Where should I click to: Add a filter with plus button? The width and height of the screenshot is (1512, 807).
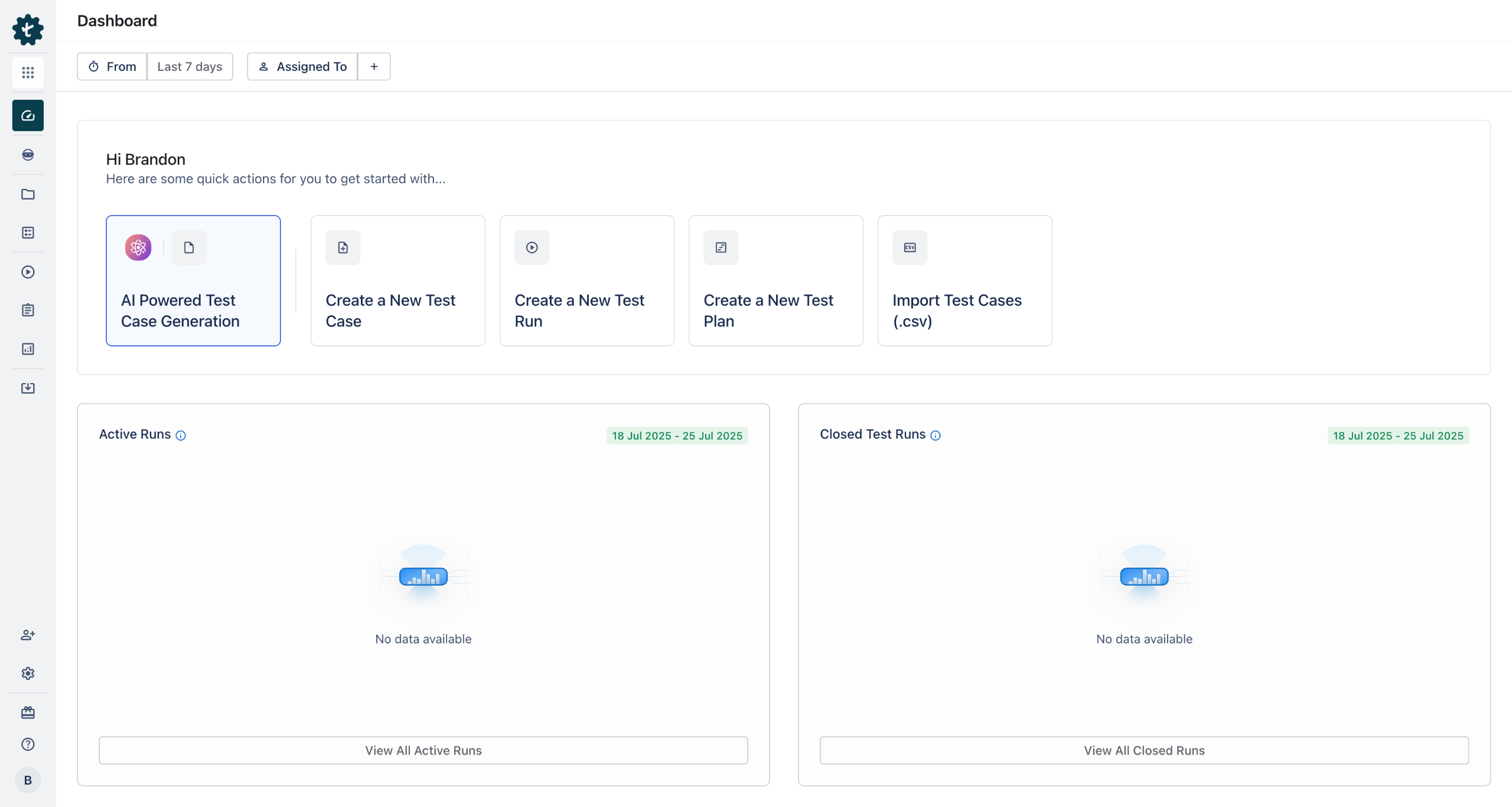[374, 67]
